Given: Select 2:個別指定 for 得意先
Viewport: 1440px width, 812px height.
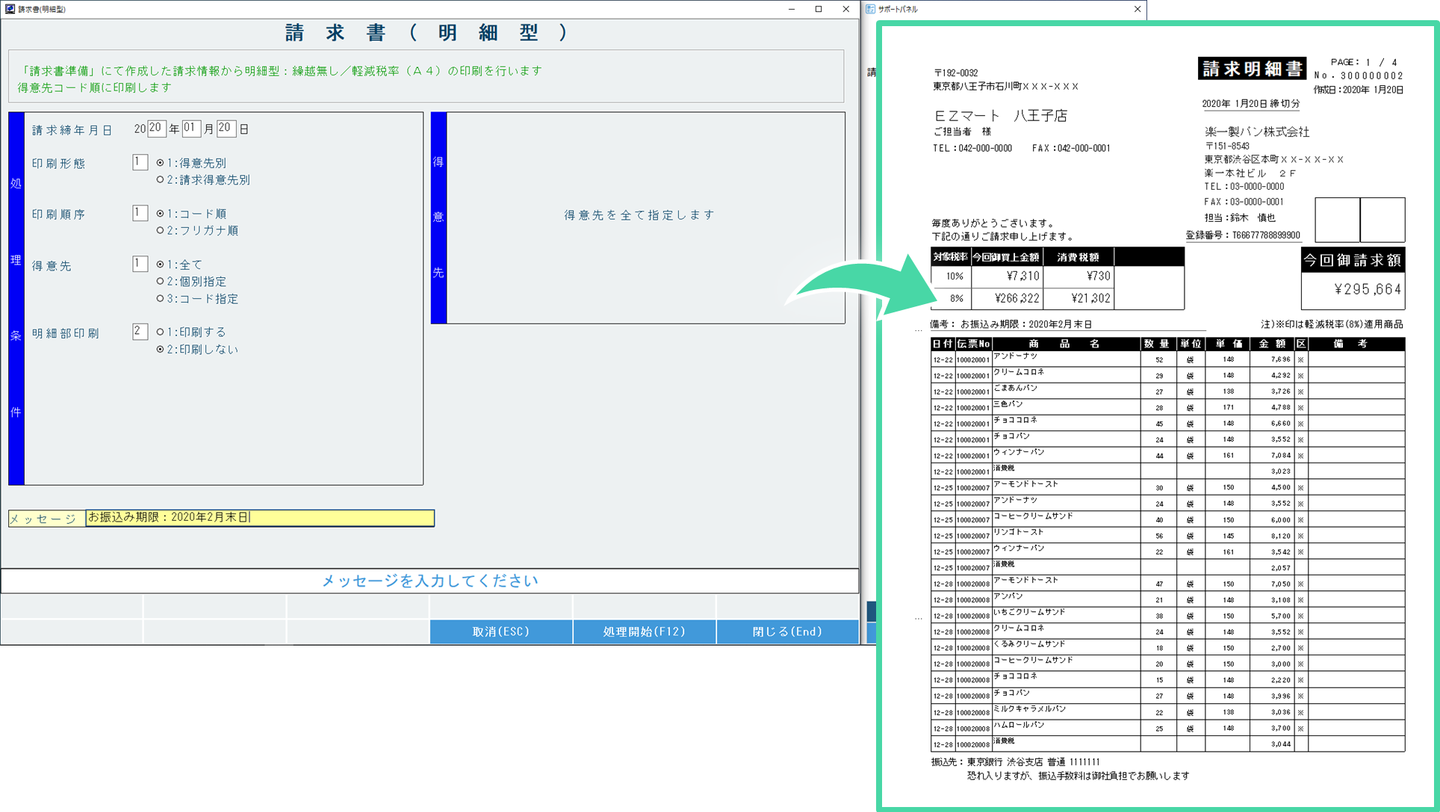Looking at the screenshot, I should click(161, 282).
